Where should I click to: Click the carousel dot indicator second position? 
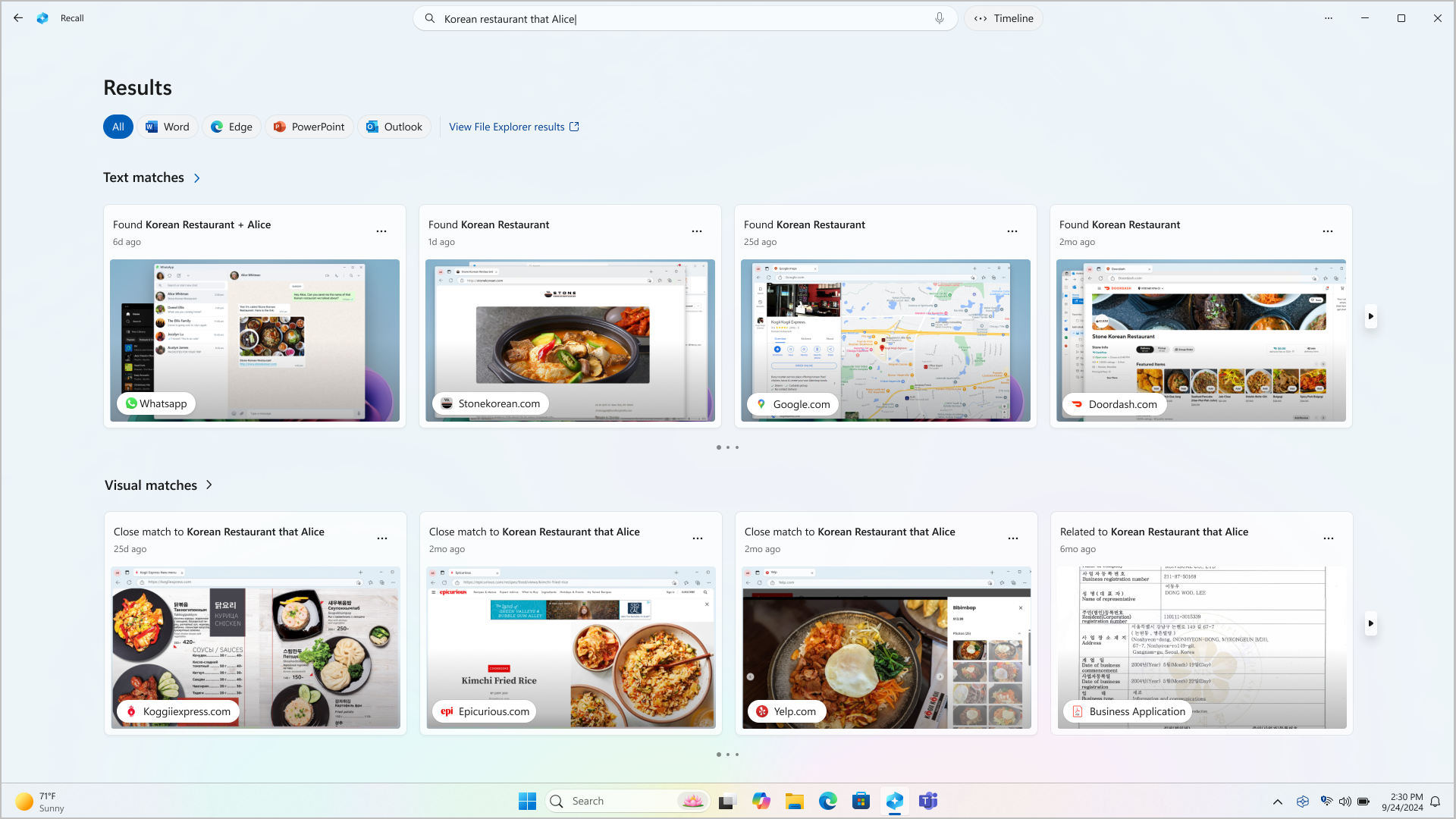tap(728, 447)
